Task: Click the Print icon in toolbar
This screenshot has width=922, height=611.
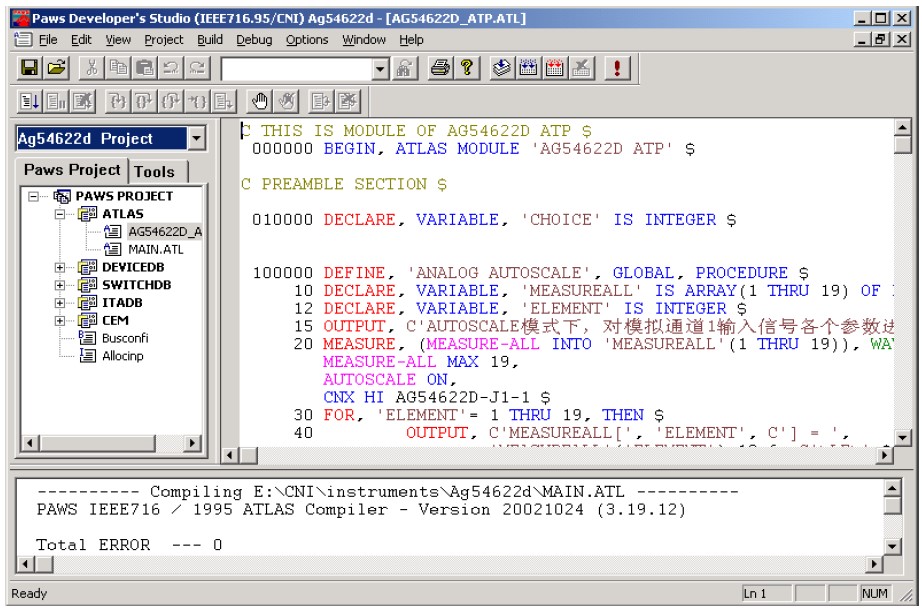Action: point(439,68)
